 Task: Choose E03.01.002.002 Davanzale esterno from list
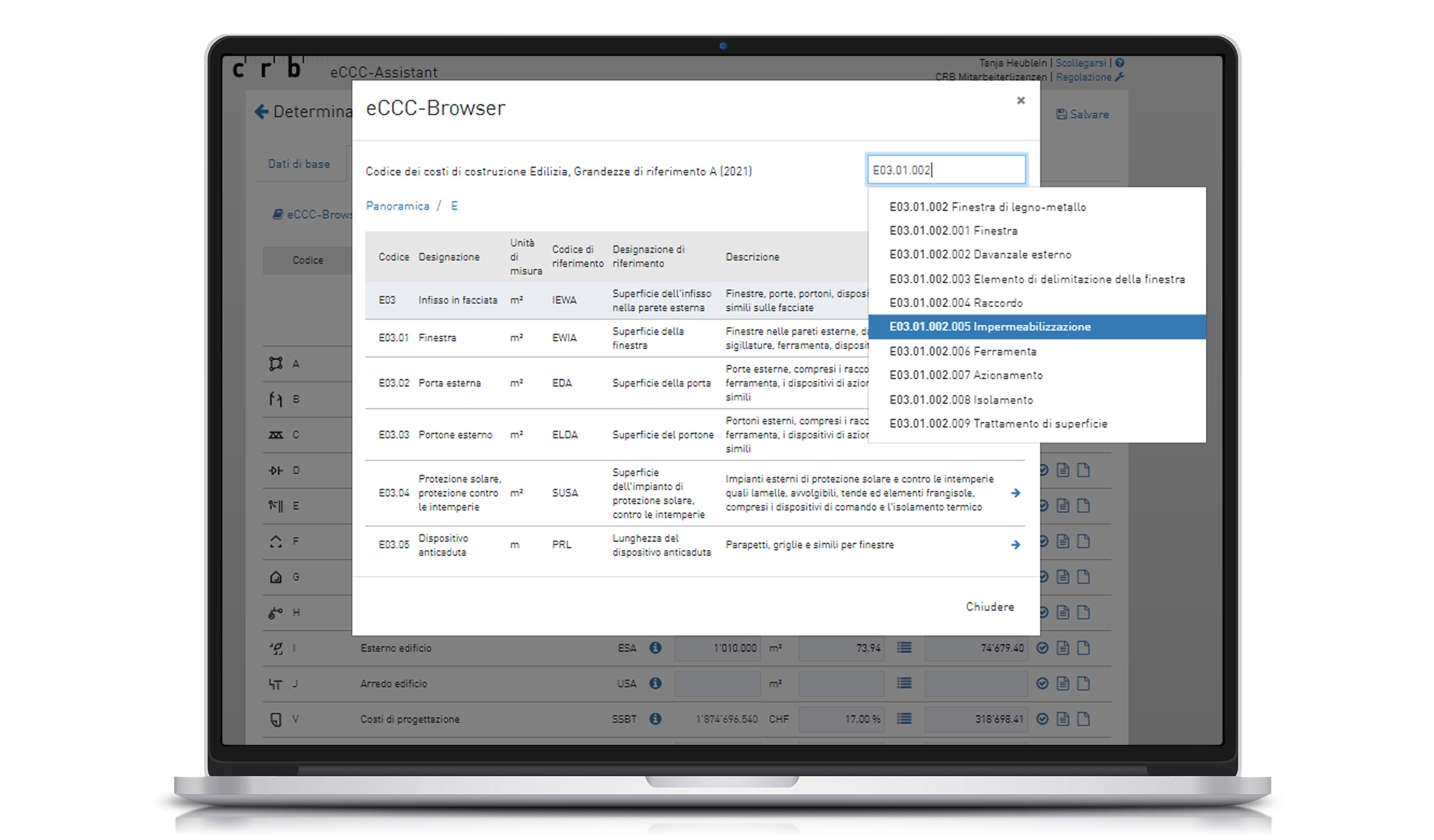pyautogui.click(x=980, y=254)
